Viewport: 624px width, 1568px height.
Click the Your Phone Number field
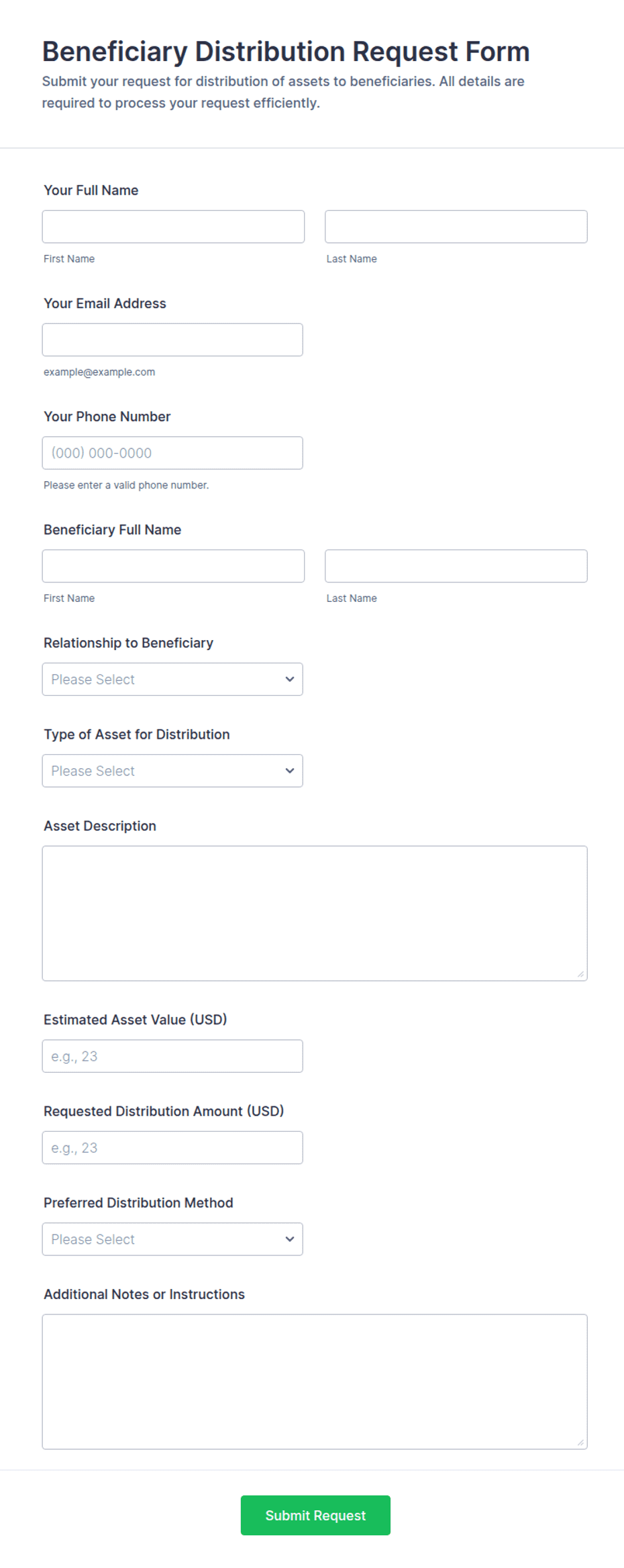coord(172,453)
